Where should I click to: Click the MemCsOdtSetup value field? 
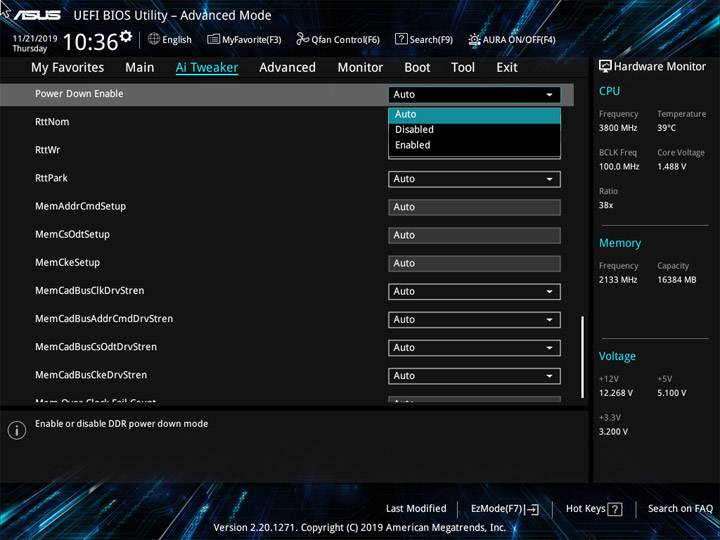(474, 235)
